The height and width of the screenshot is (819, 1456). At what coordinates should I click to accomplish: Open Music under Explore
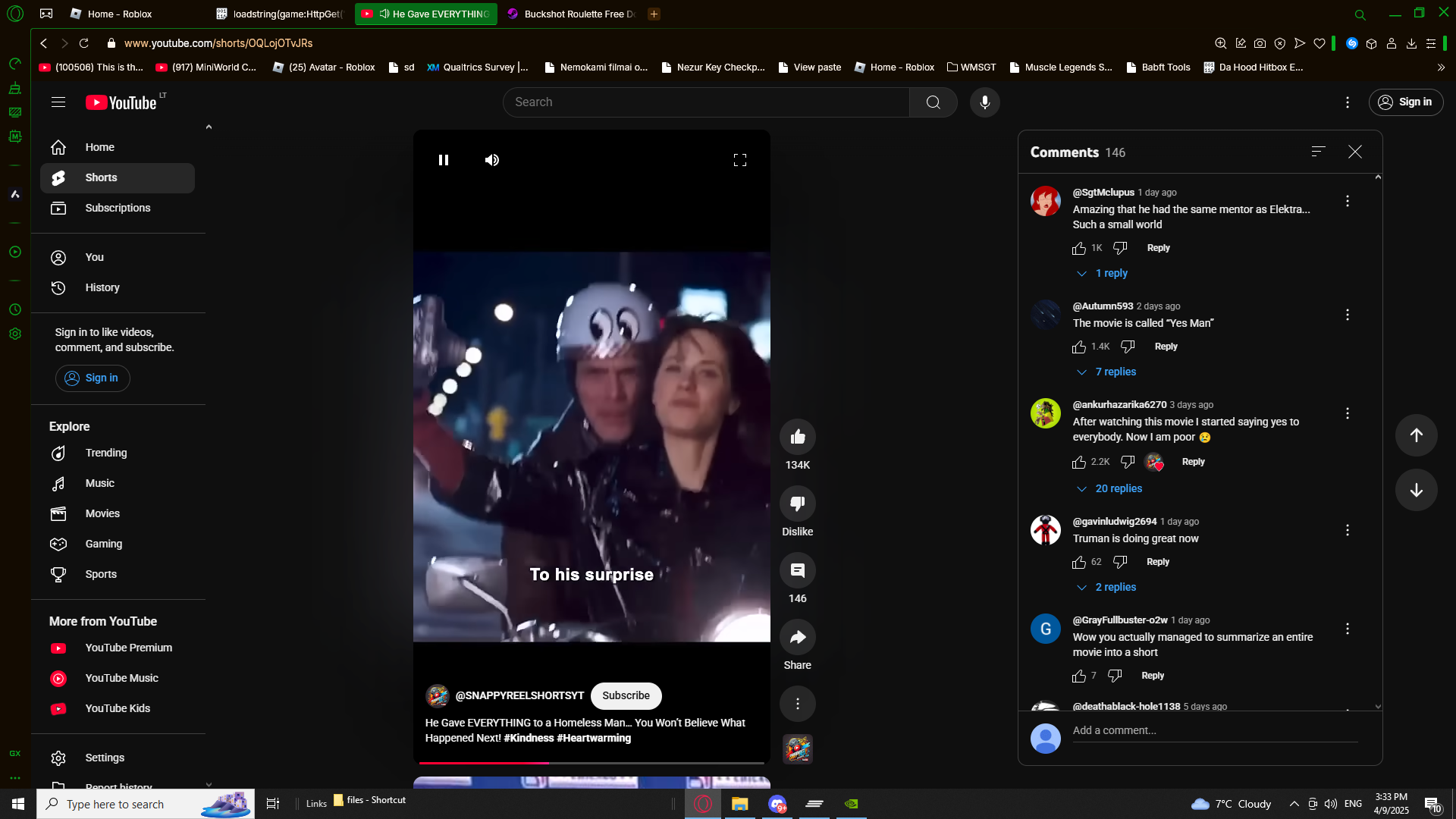tap(118, 484)
